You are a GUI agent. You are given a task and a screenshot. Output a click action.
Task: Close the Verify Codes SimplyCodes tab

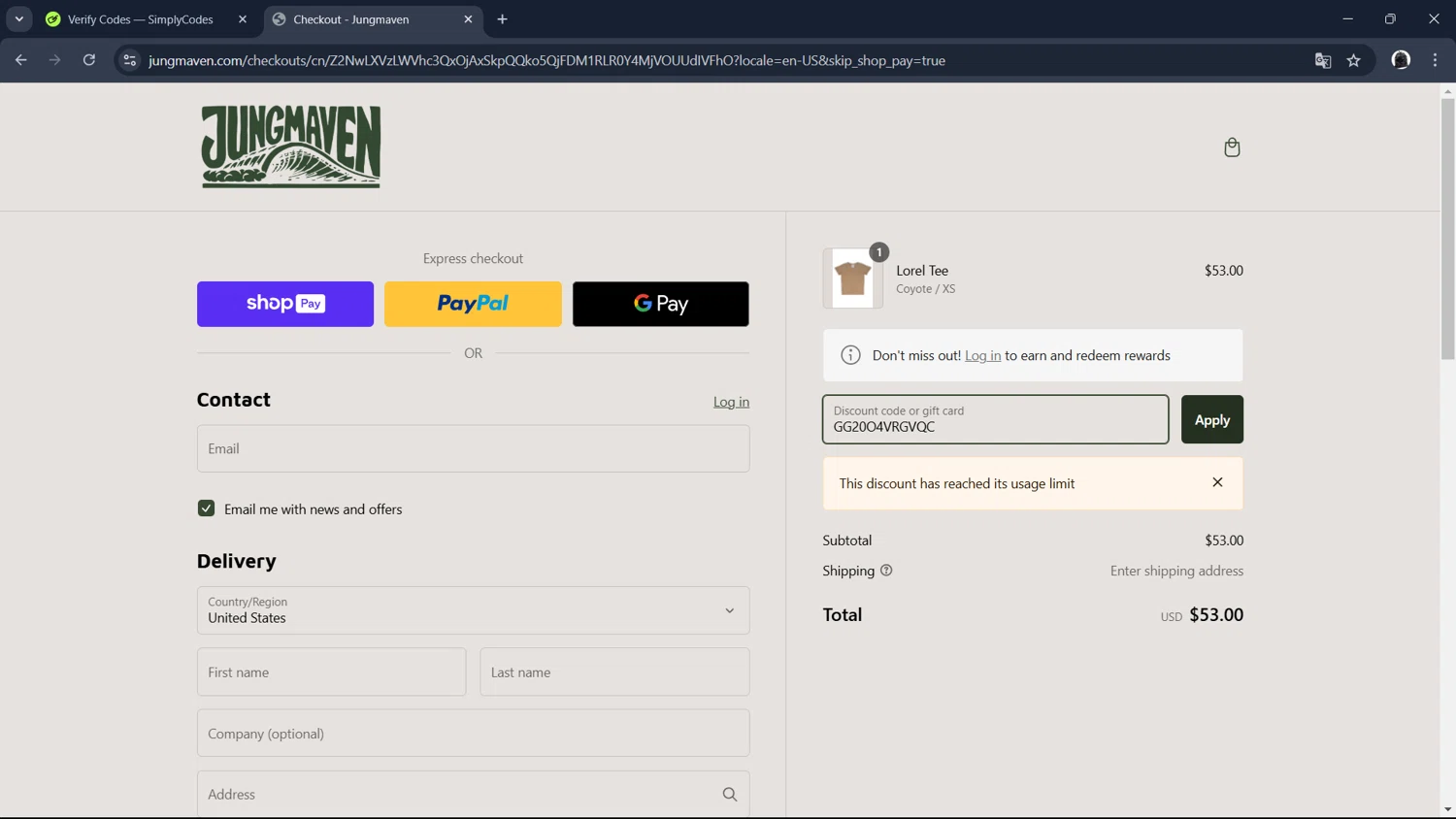pos(243,19)
